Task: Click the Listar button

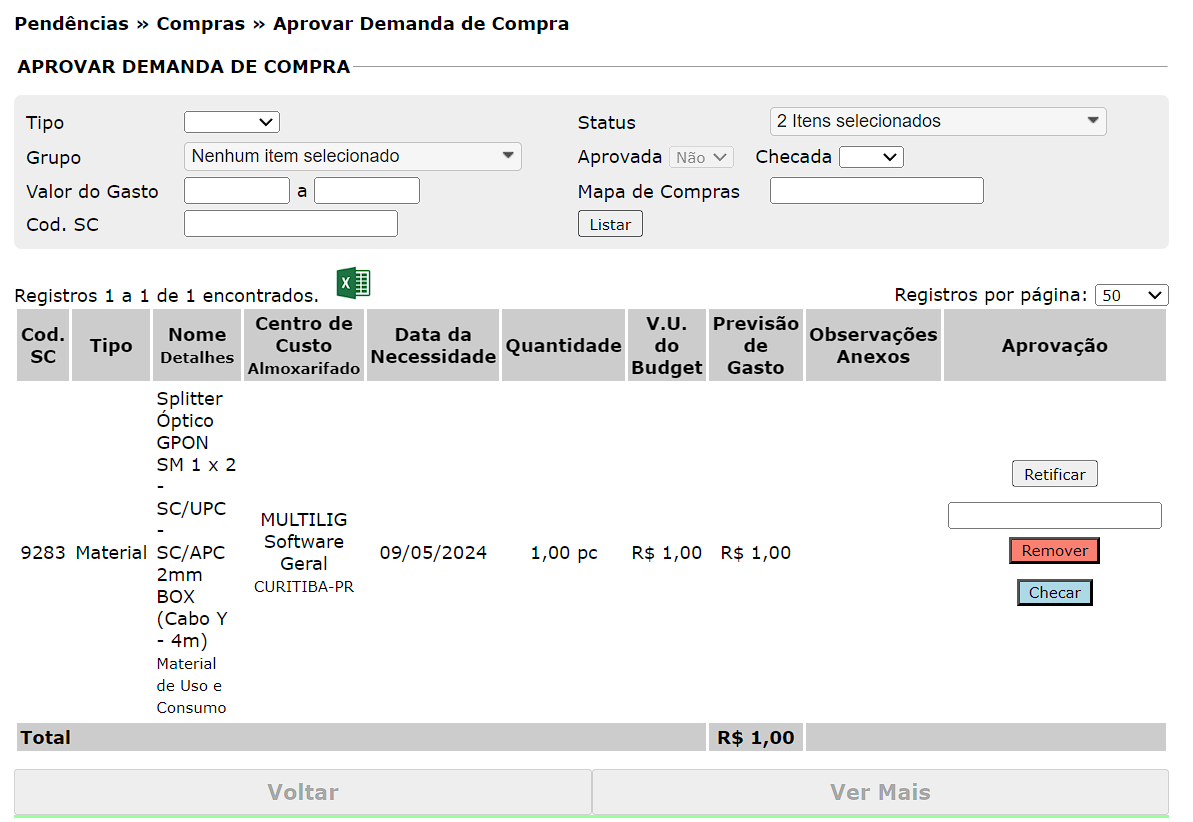Action: tap(609, 224)
